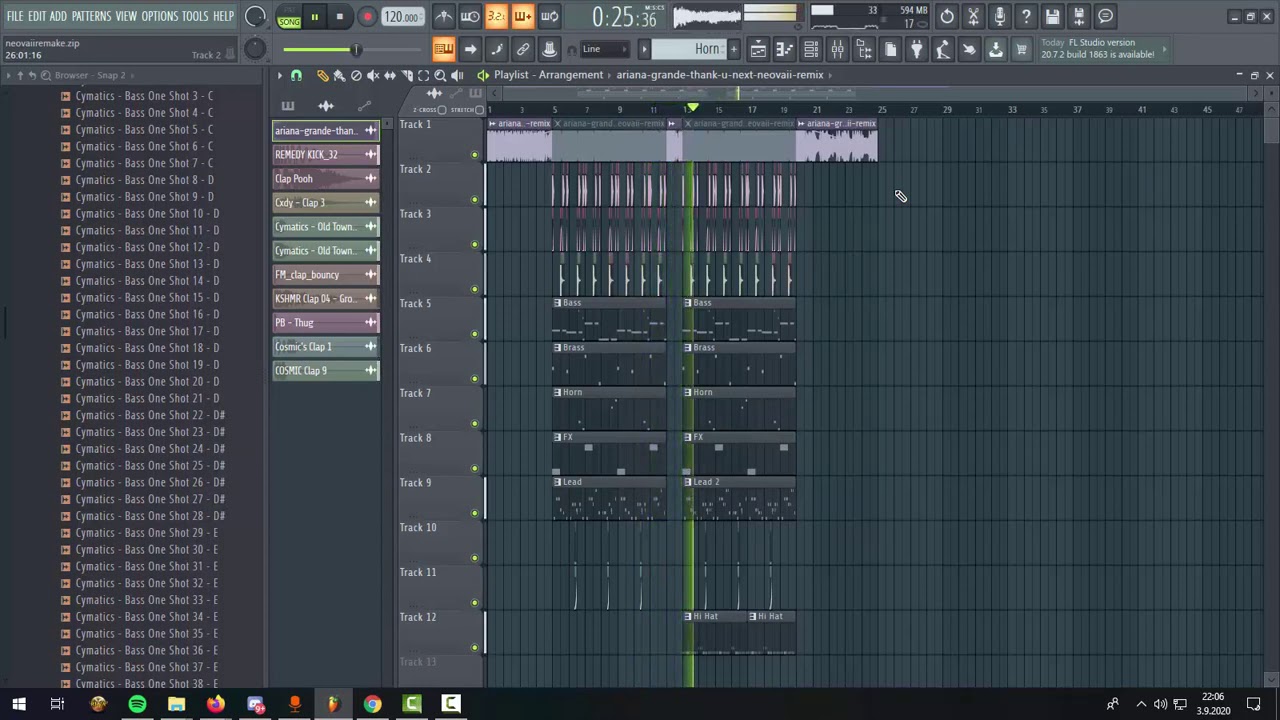Click the browser search magnifier icon
Screen dimensions: 1280x720
[45, 75]
